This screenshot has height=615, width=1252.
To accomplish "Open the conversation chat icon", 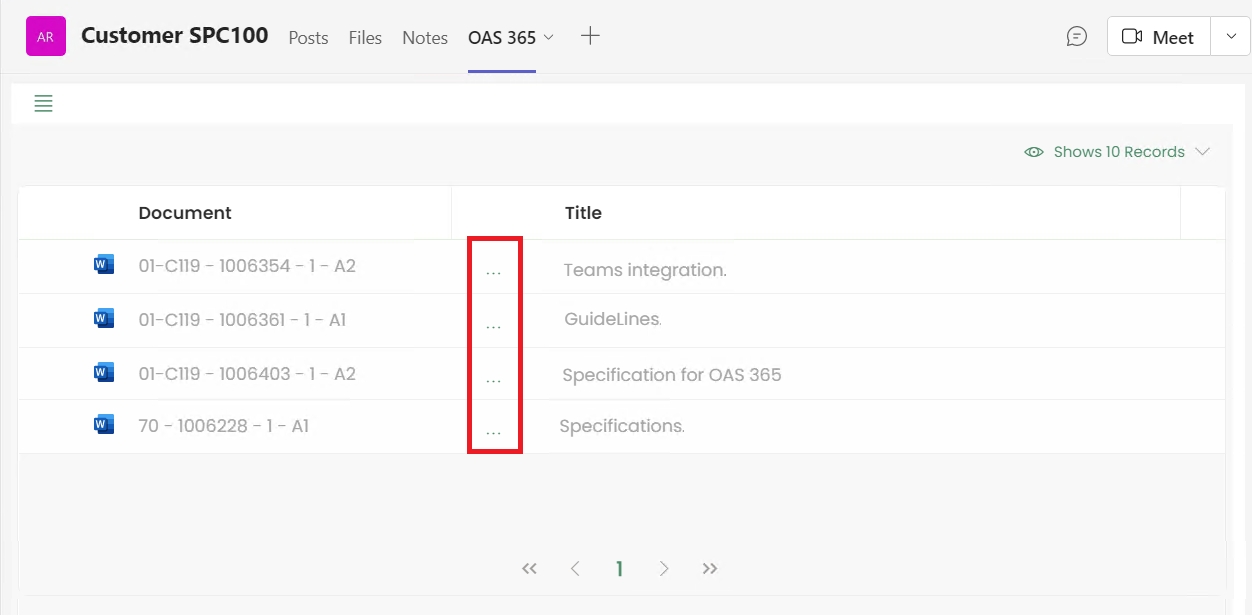I will (x=1077, y=37).
